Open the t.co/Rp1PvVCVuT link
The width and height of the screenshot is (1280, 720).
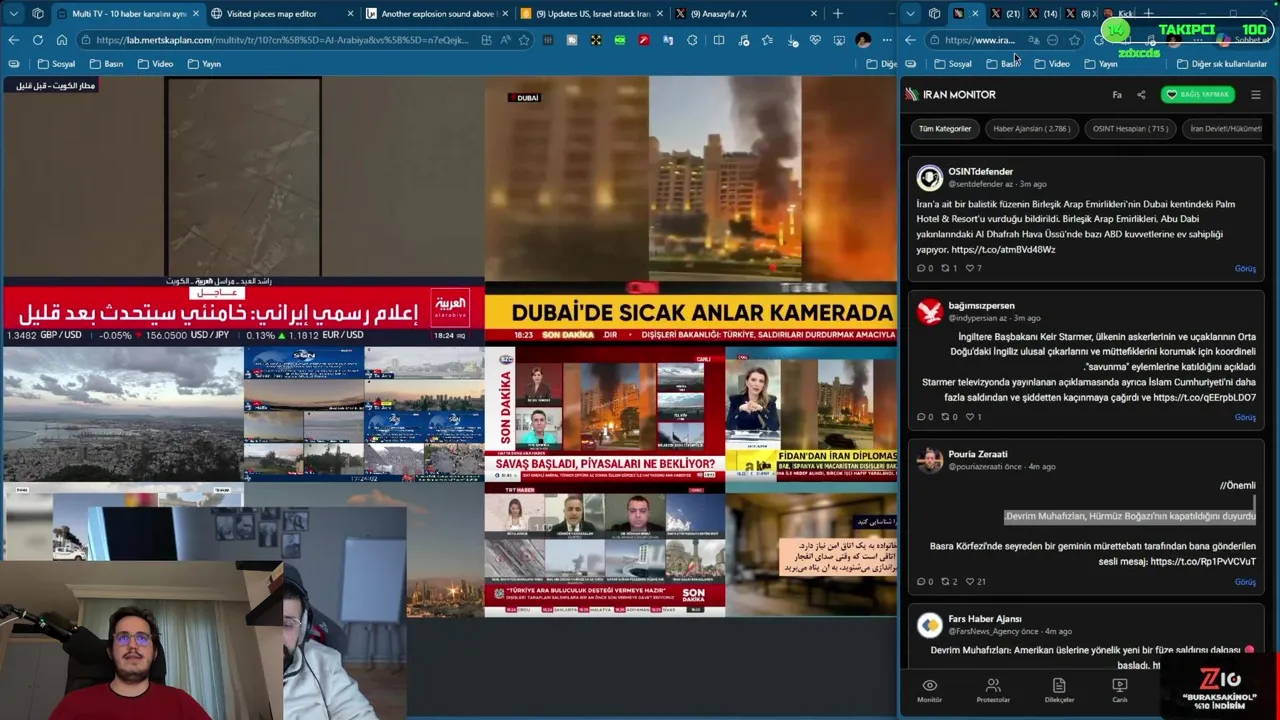tap(1203, 562)
